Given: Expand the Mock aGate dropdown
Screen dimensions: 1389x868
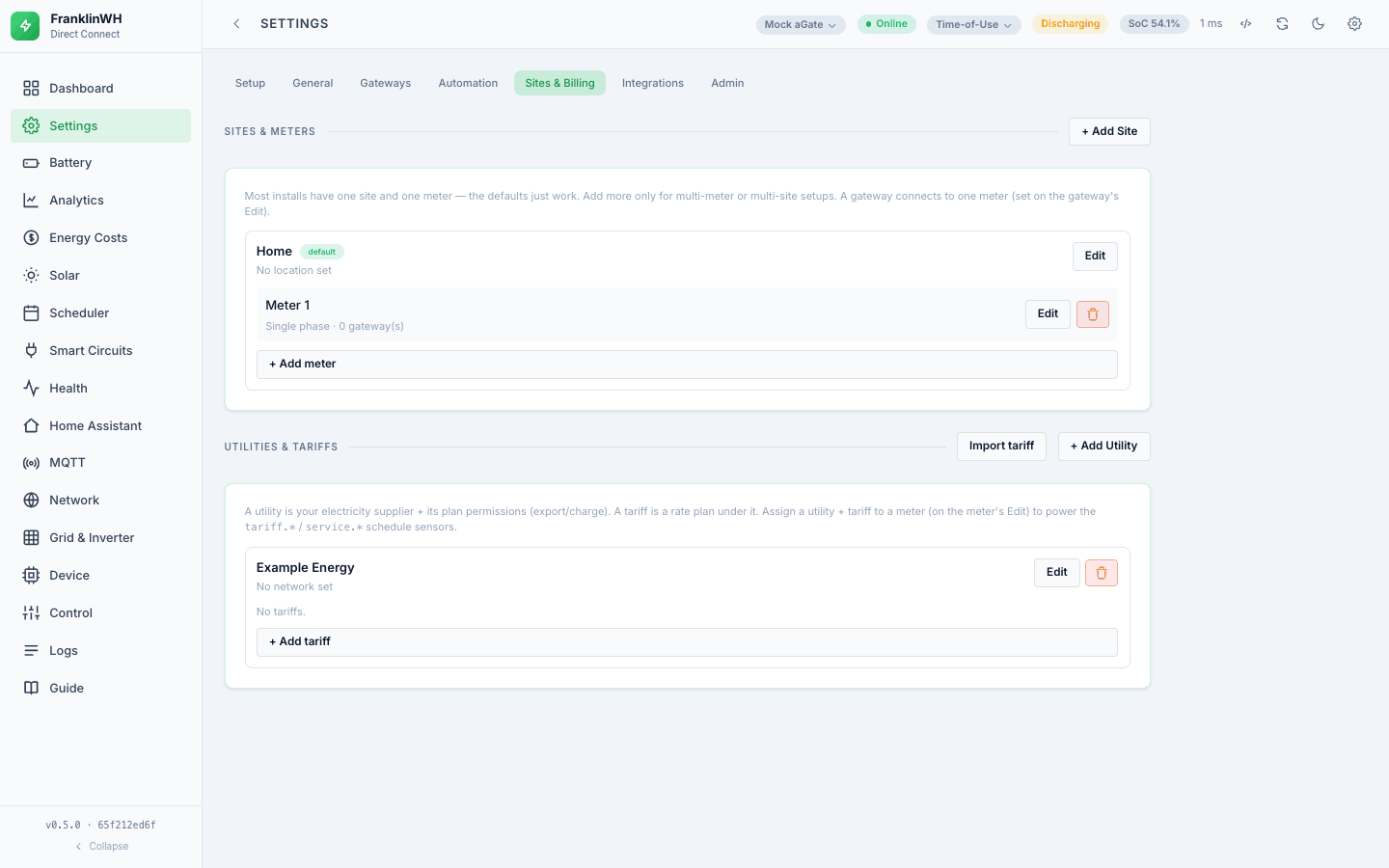Looking at the screenshot, I should click(x=801, y=25).
